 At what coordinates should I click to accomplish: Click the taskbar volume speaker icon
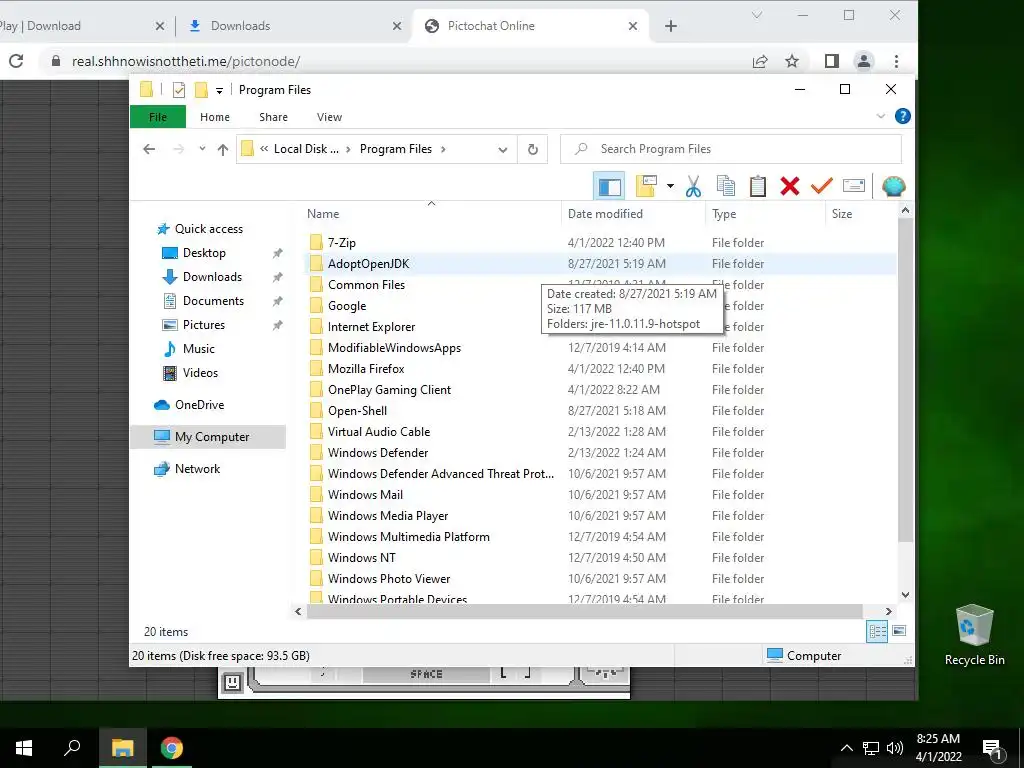[895, 748]
